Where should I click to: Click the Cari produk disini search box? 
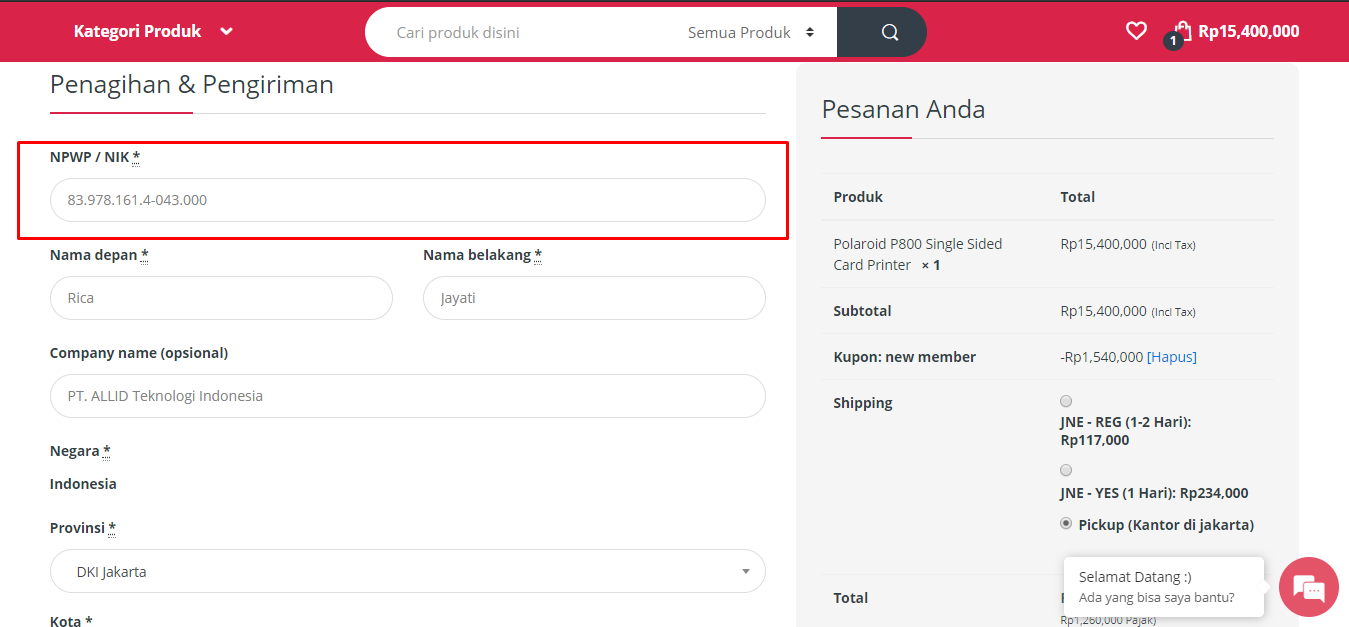[x=520, y=32]
